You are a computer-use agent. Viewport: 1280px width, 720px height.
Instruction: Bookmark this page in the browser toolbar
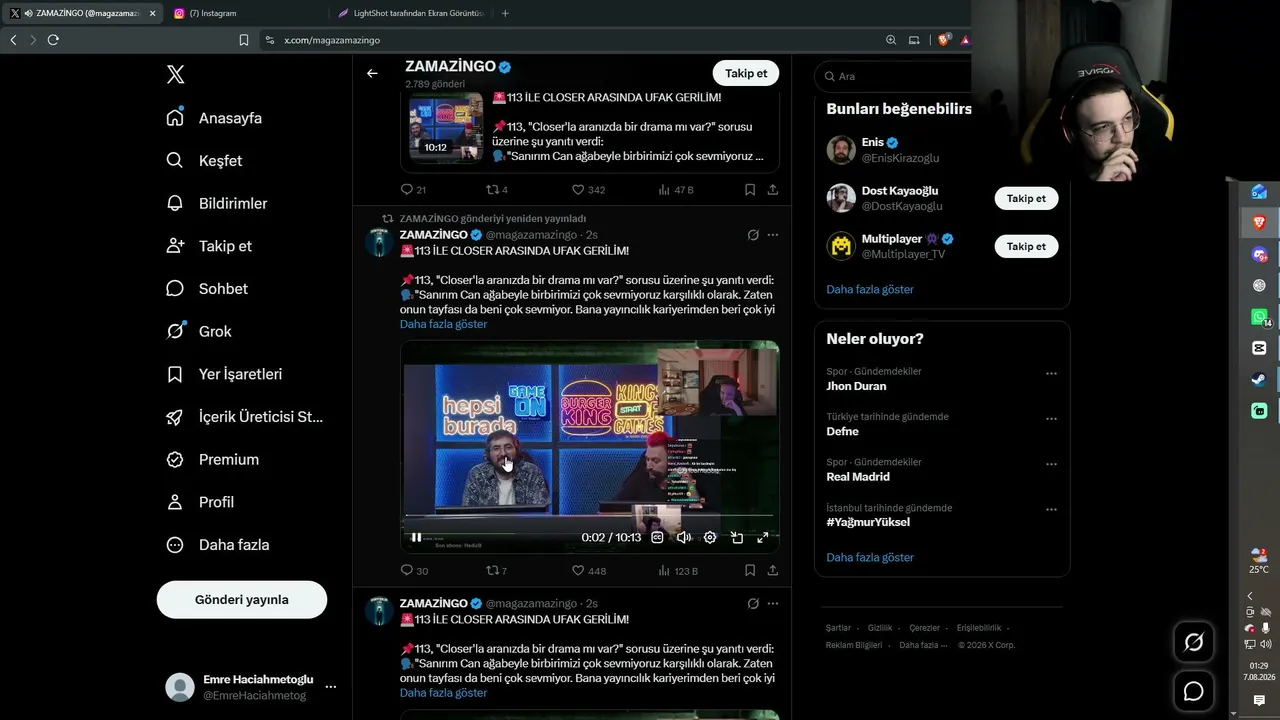pos(244,40)
